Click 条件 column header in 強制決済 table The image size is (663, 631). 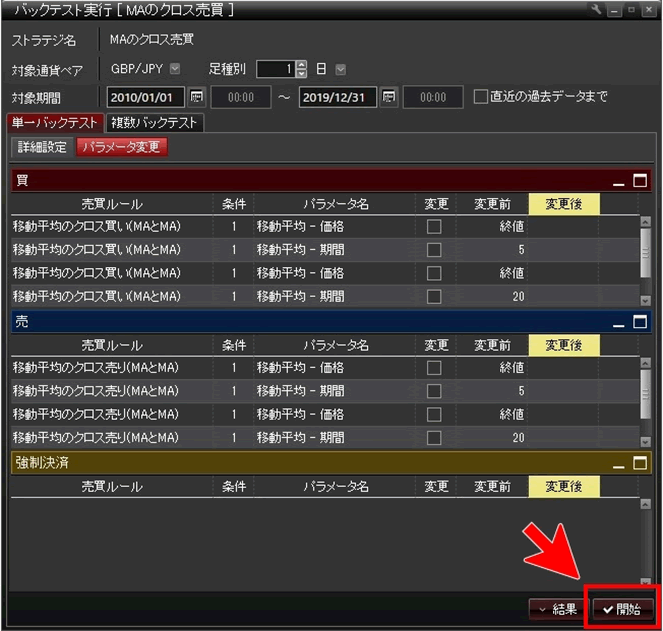point(234,486)
